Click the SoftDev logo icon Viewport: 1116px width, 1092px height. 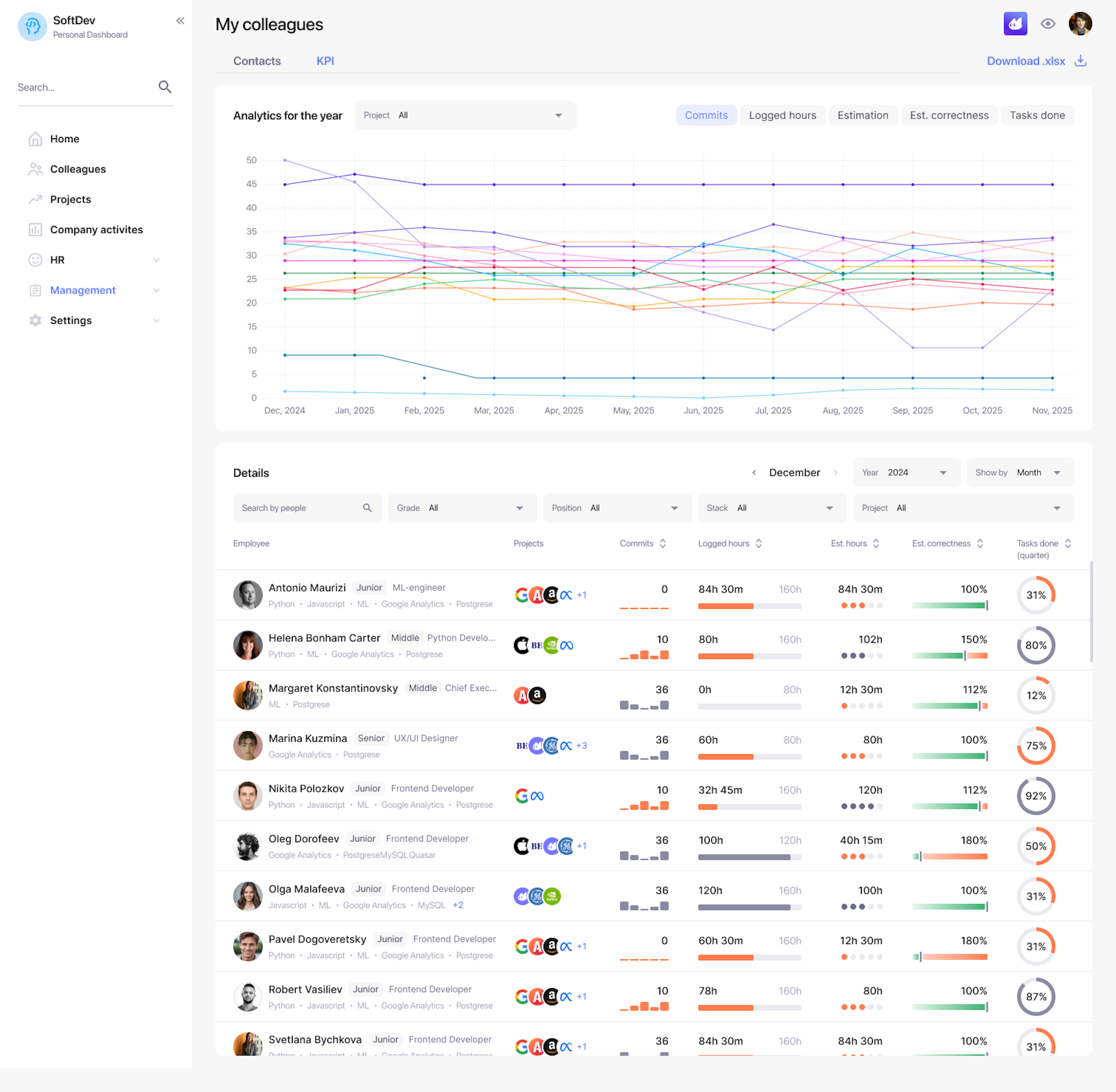coord(32,26)
